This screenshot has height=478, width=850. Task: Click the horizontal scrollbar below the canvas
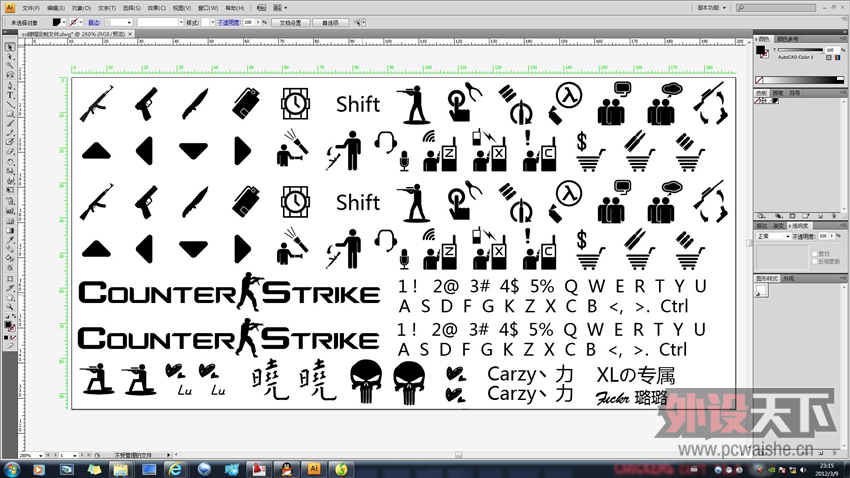[458, 455]
